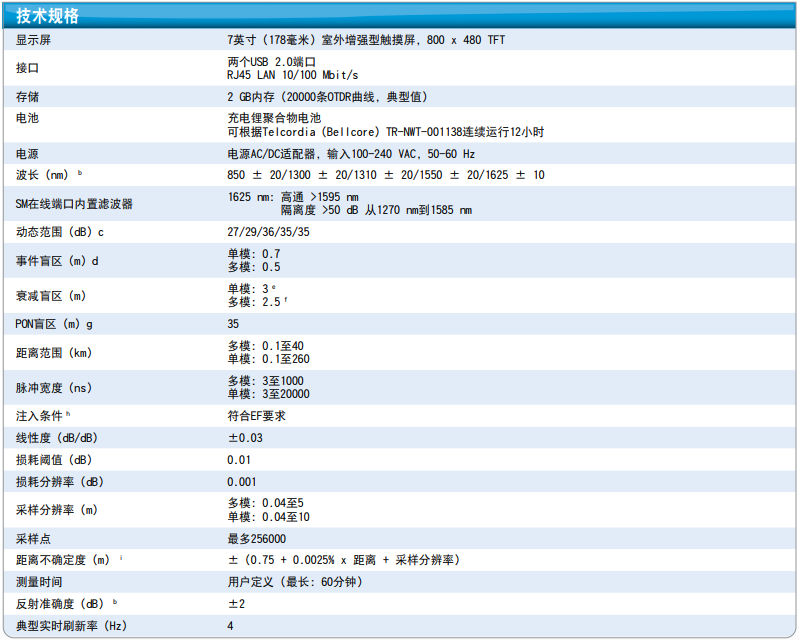Click the PON盲区 value 35
This screenshot has height=640, width=799.
pos(234,324)
